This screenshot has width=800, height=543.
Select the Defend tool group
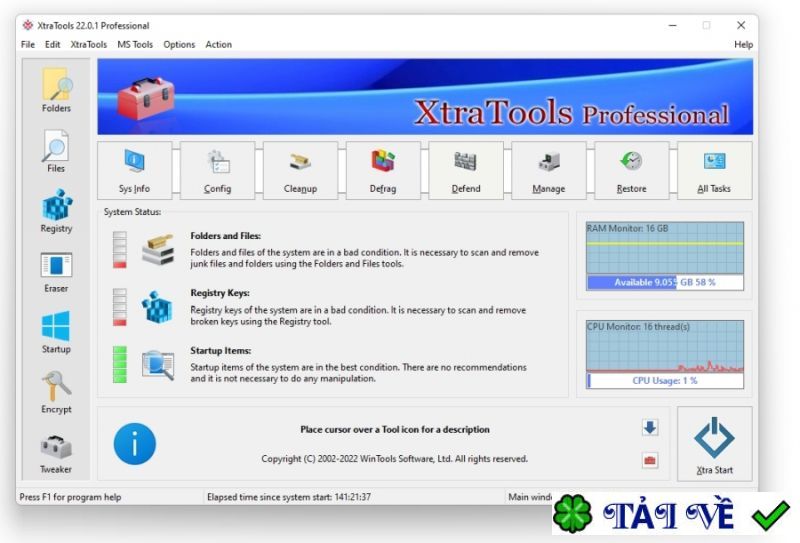click(466, 170)
